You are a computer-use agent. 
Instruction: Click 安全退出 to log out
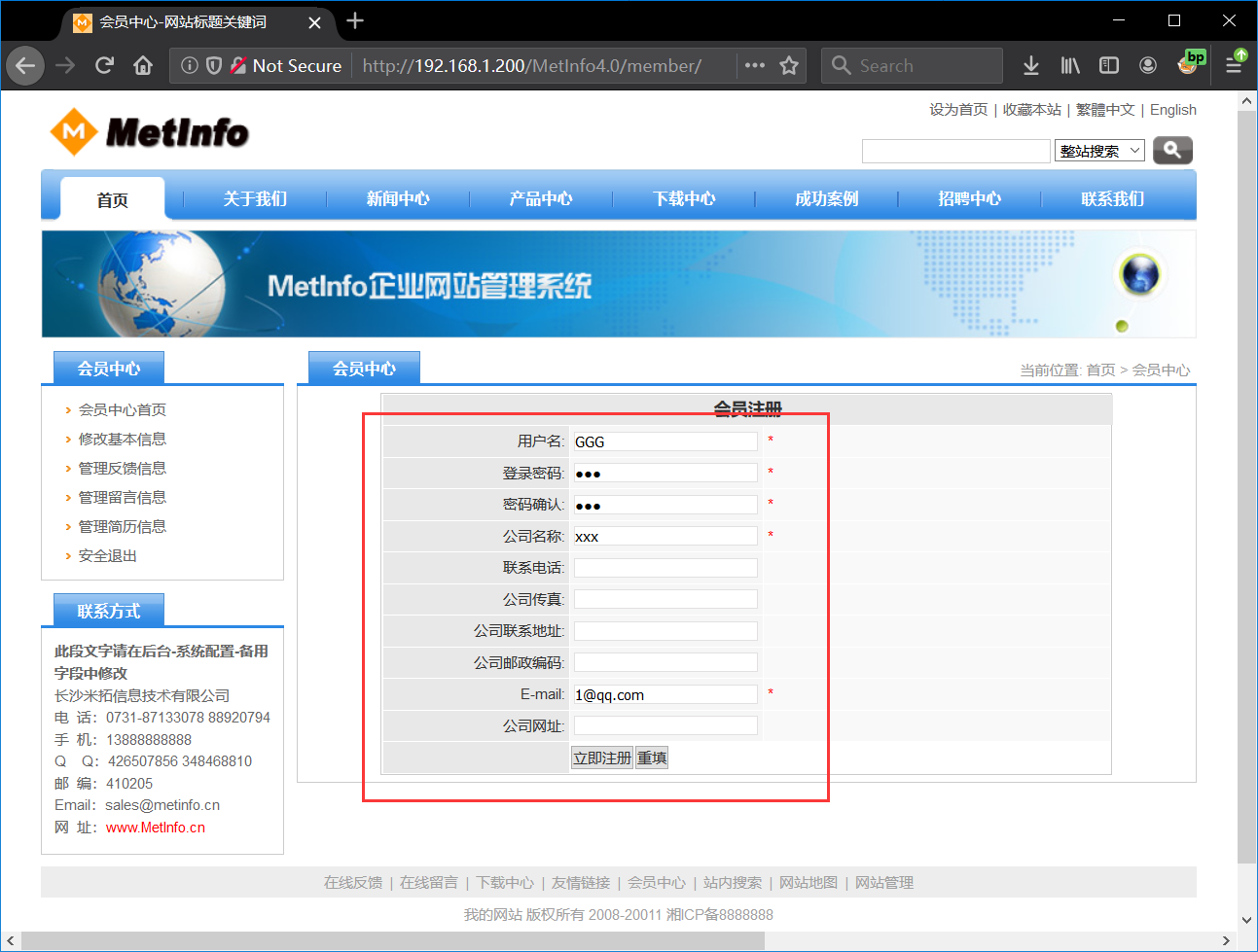pyautogui.click(x=108, y=556)
